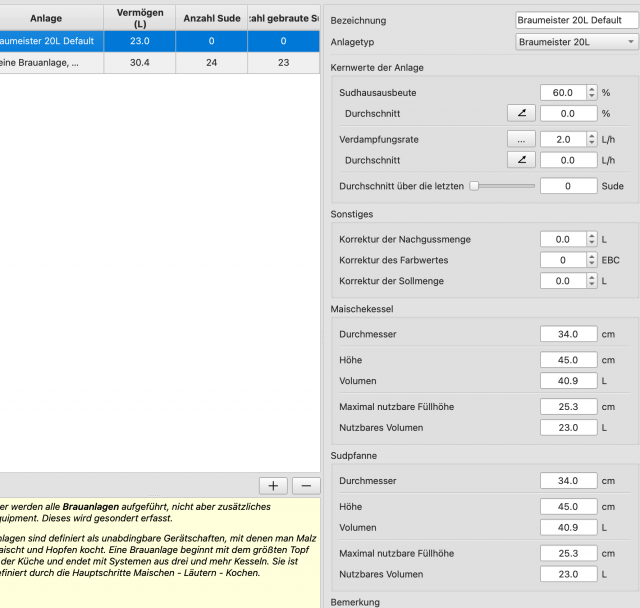Click the Korrektur des Farbwertes value field
Screen dimensions: 640x608
click(x=563, y=260)
